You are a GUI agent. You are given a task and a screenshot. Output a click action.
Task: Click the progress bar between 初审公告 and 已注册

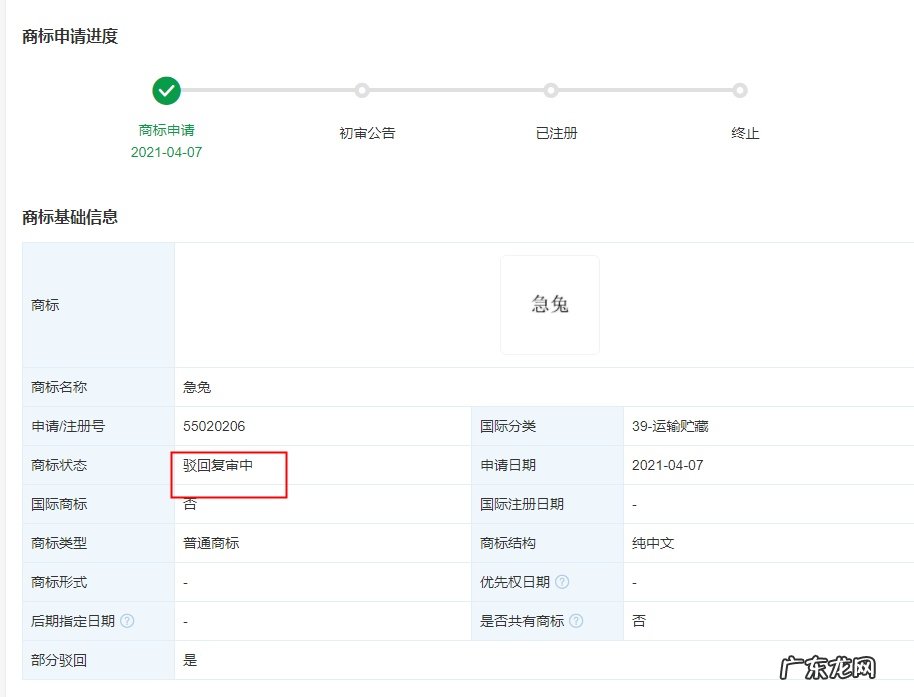coord(456,90)
